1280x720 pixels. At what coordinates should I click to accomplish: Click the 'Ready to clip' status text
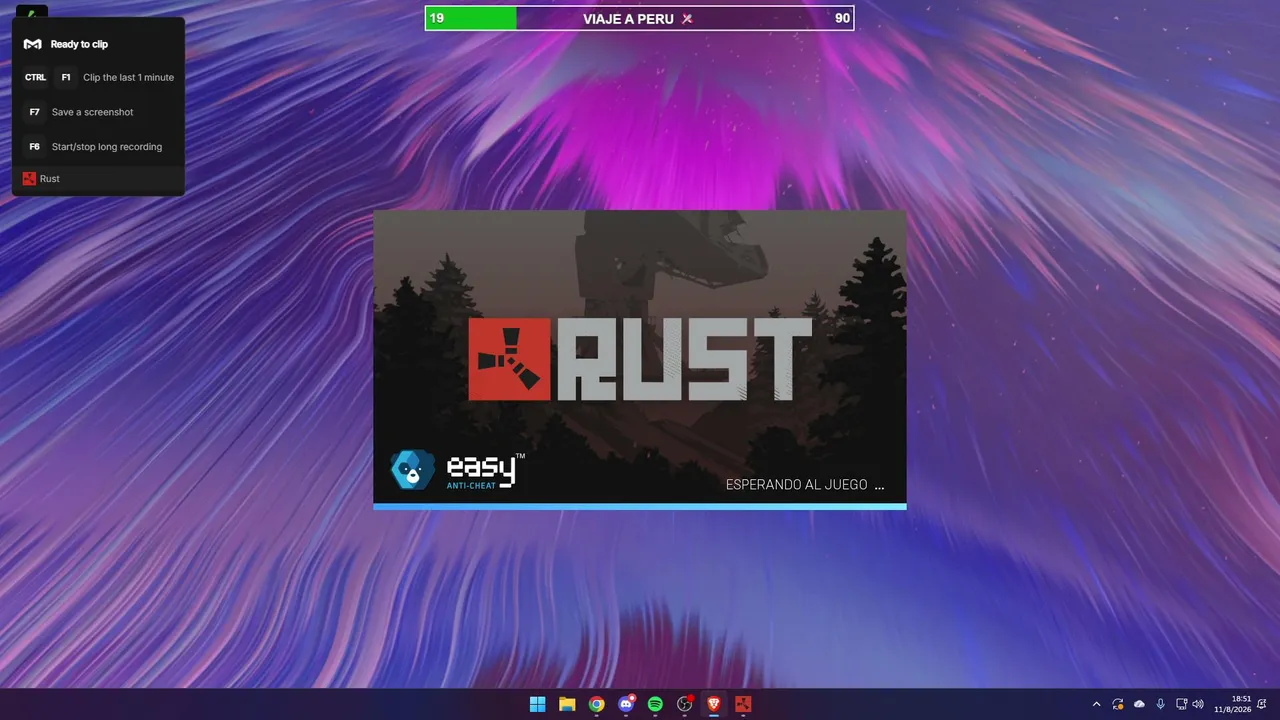(79, 44)
